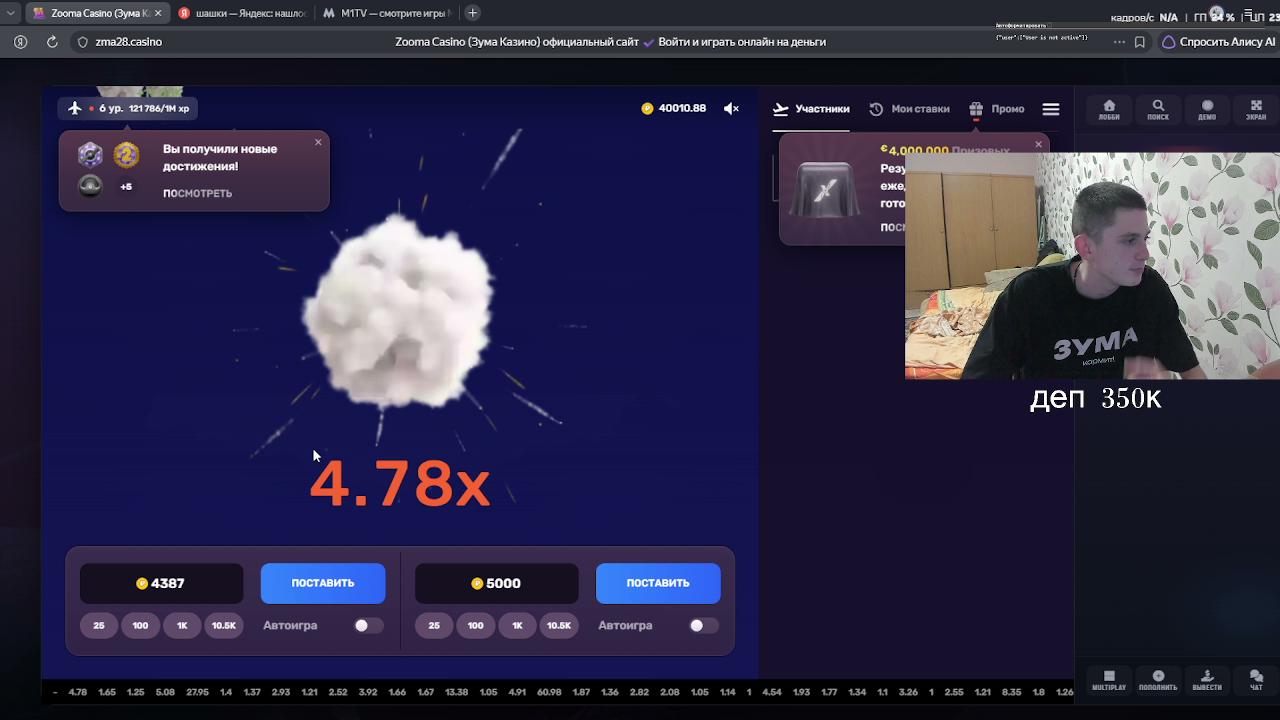
Task: Switch to the Участники tab
Action: click(811, 109)
